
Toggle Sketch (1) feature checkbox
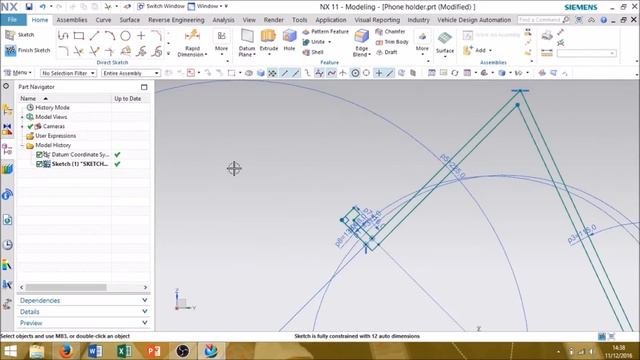tap(39, 164)
